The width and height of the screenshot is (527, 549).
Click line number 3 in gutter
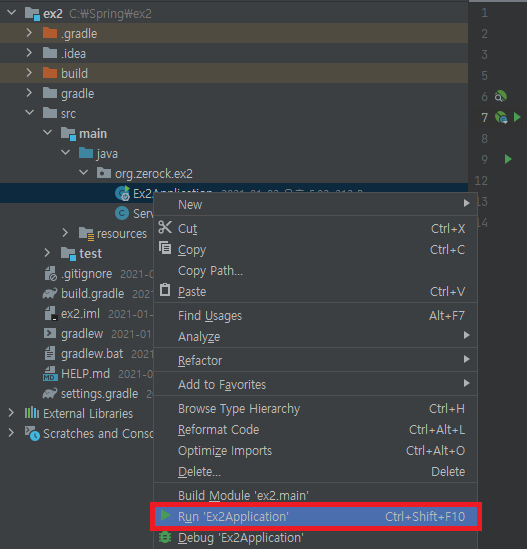click(x=484, y=54)
